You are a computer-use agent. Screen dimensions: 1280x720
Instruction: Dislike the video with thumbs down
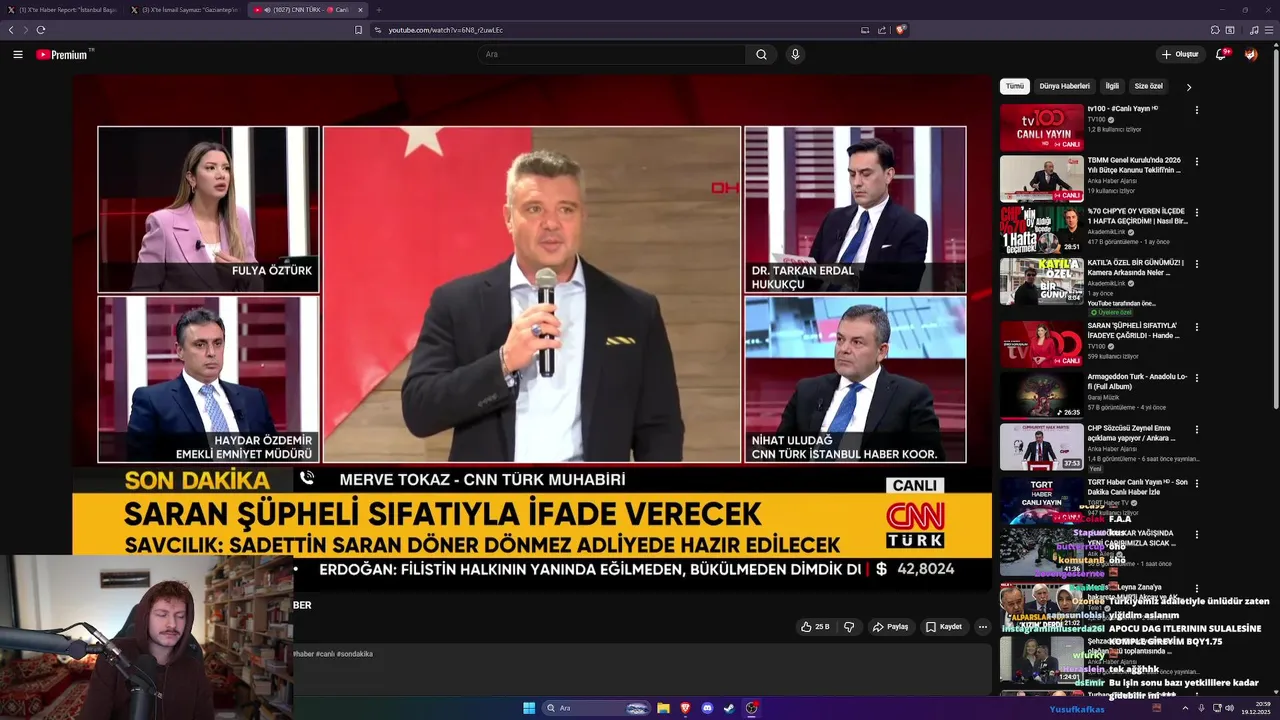(x=849, y=627)
